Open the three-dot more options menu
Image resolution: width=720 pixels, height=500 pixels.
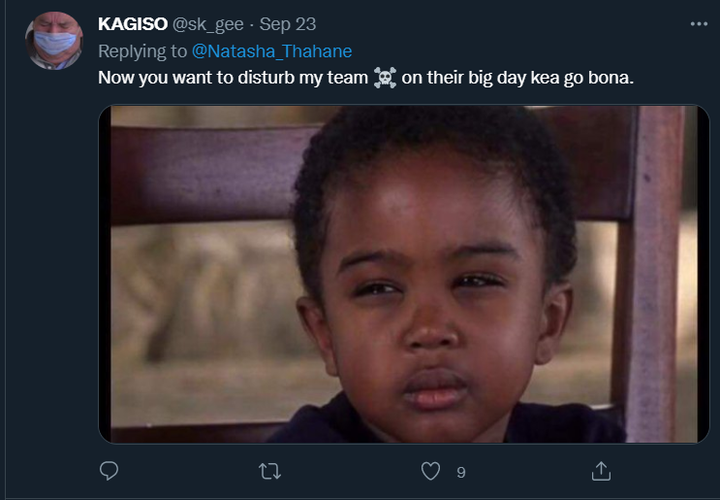[x=699, y=24]
